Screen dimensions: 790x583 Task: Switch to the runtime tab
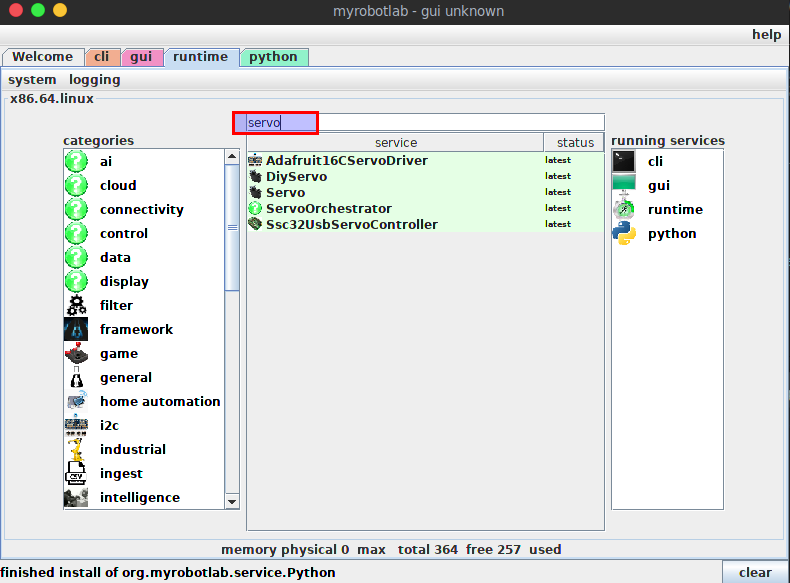(x=201, y=57)
